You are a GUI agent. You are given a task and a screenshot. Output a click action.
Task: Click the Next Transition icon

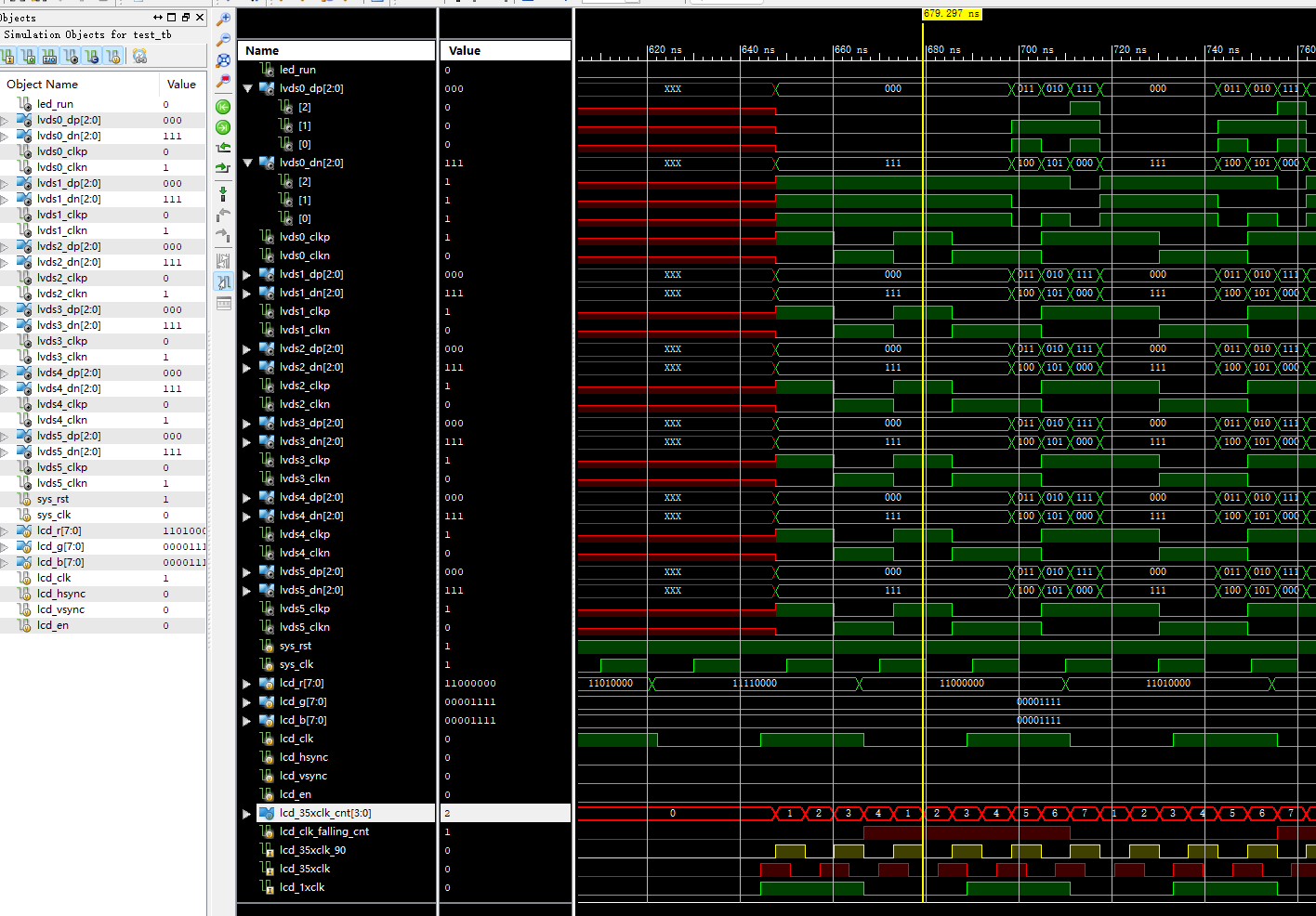[x=223, y=168]
